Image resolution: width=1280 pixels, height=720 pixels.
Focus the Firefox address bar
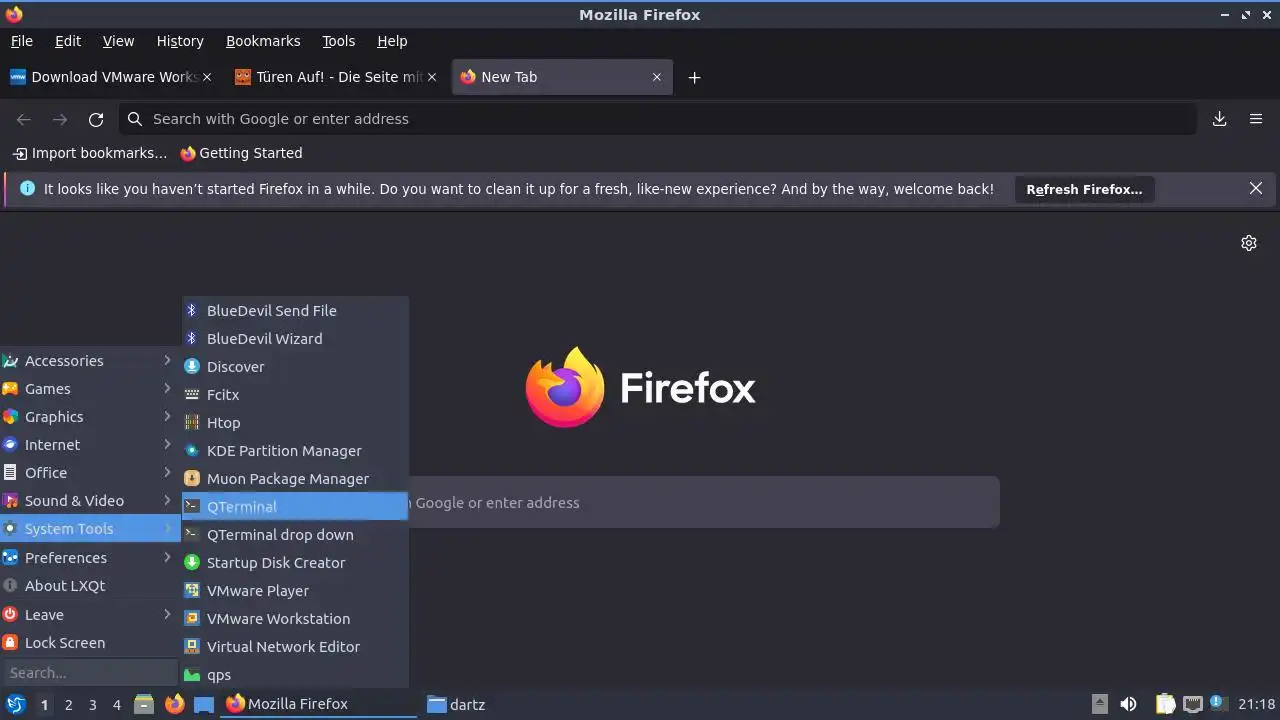click(658, 119)
